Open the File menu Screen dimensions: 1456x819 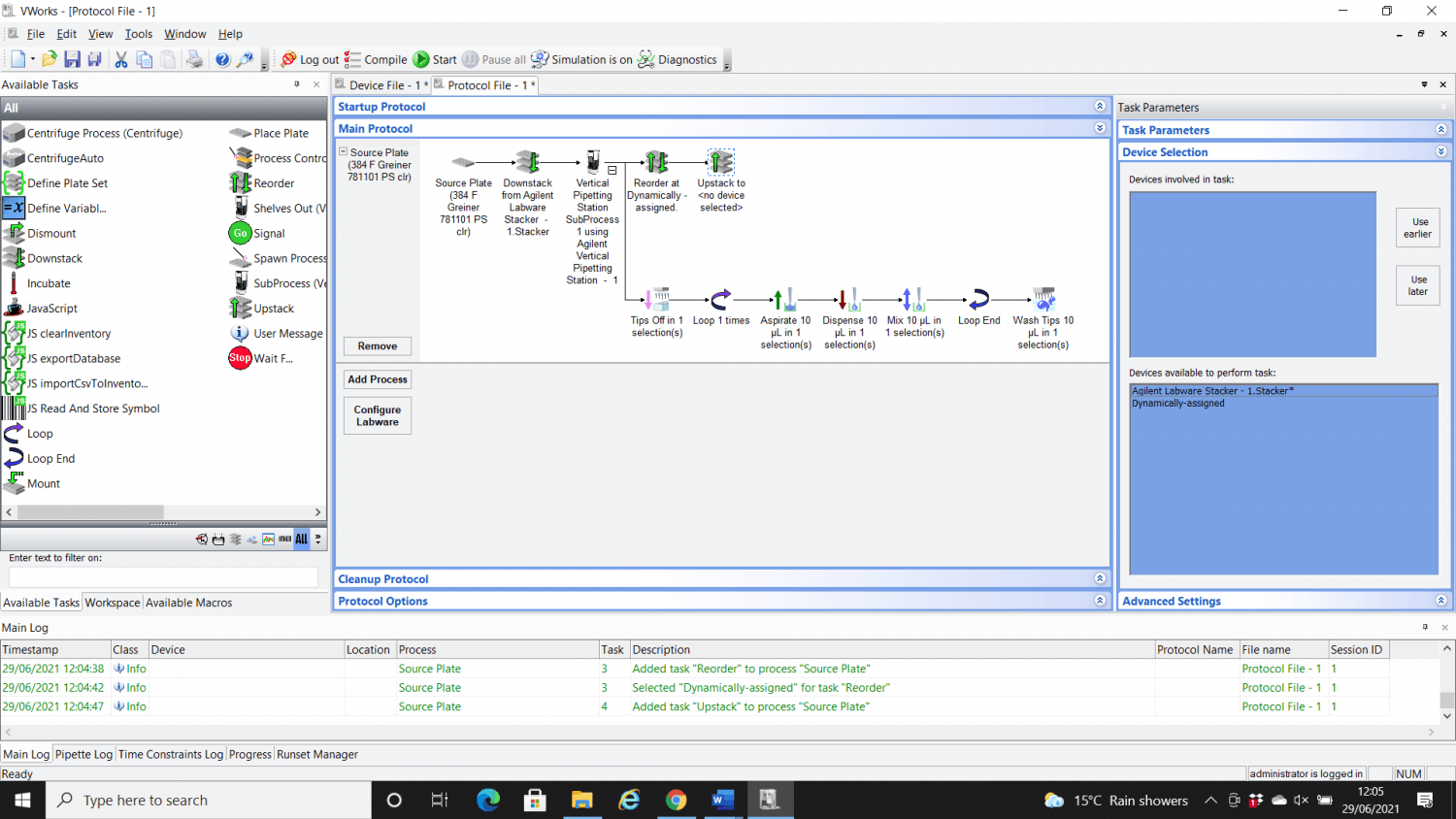(x=36, y=34)
